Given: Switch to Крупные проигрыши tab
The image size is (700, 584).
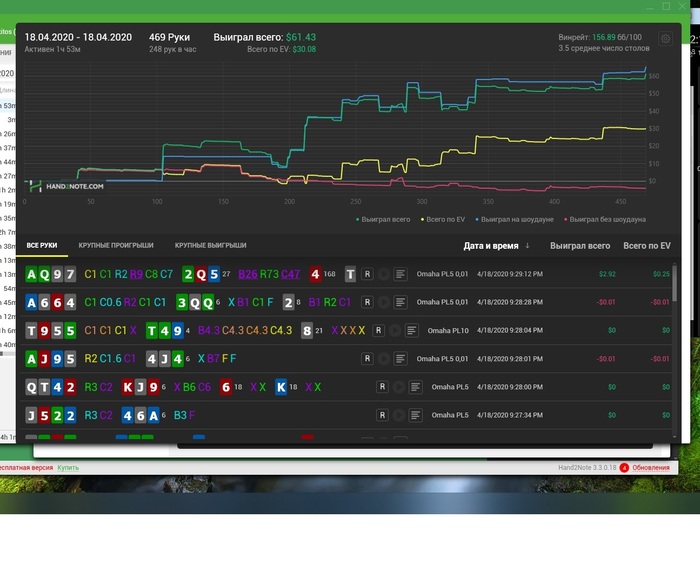Looking at the screenshot, I should click(x=116, y=245).
